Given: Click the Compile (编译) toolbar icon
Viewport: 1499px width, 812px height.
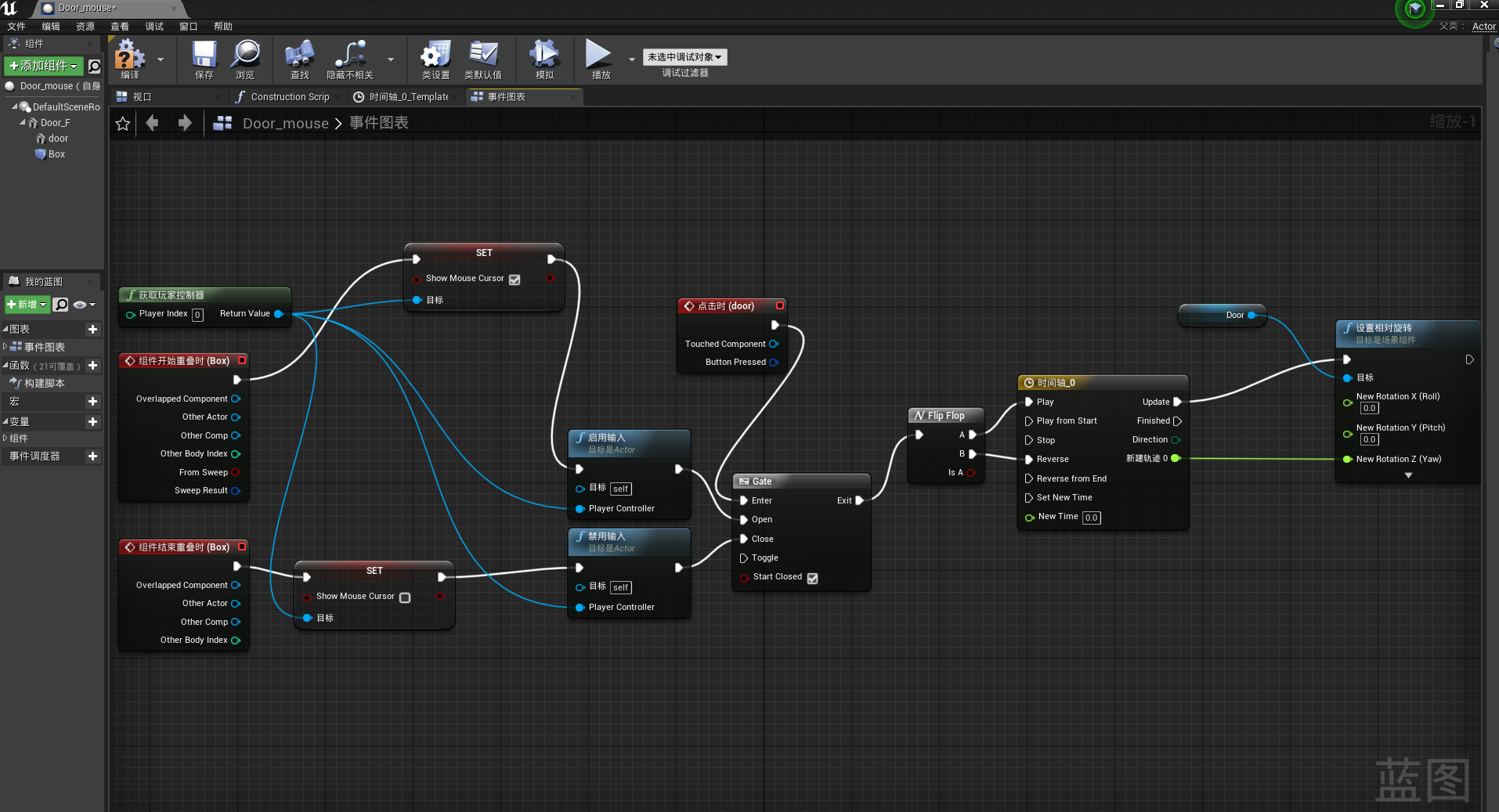Looking at the screenshot, I should point(129,56).
